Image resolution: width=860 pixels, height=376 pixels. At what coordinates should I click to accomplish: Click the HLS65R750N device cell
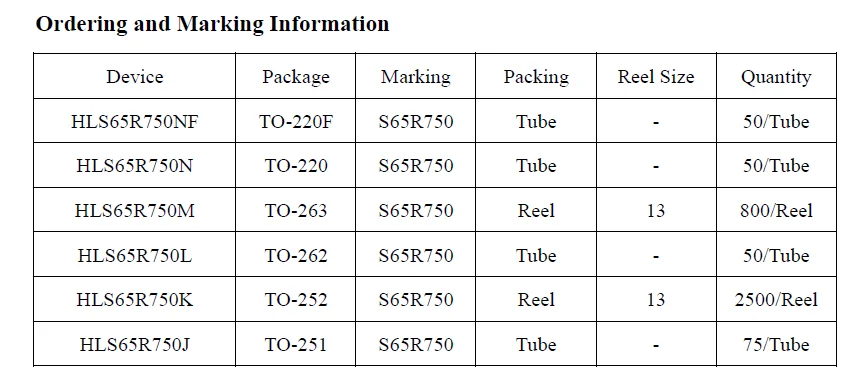pos(134,166)
